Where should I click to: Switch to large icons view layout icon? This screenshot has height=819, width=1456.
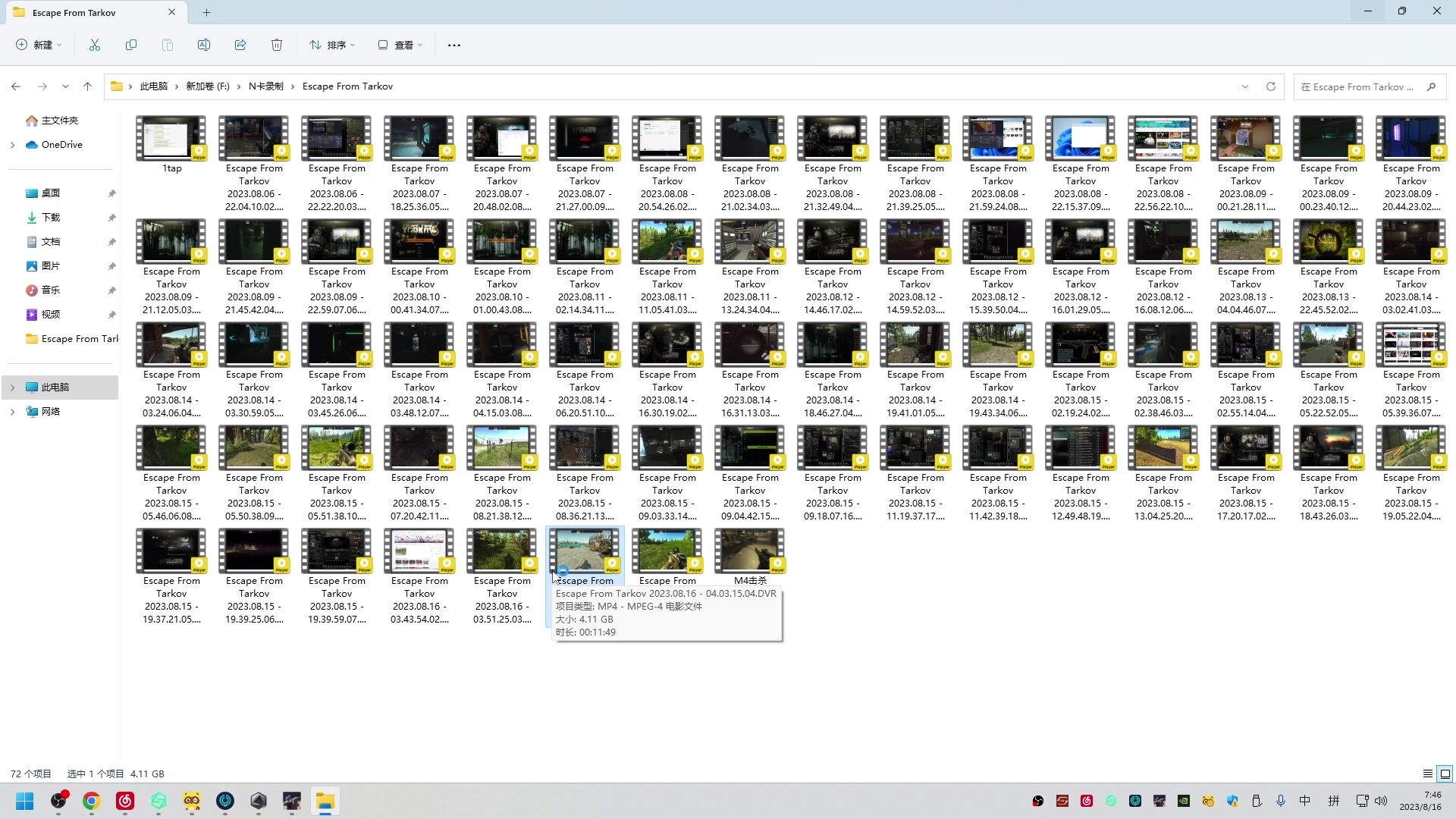(x=1445, y=774)
